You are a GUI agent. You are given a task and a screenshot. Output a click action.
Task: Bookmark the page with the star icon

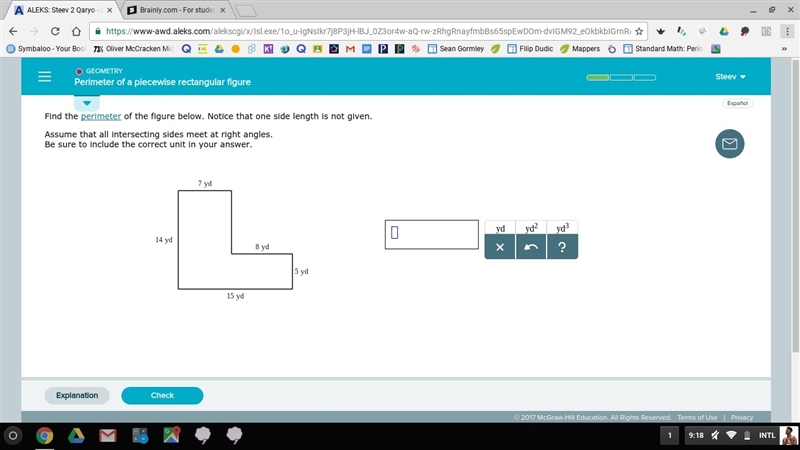pyautogui.click(x=639, y=31)
